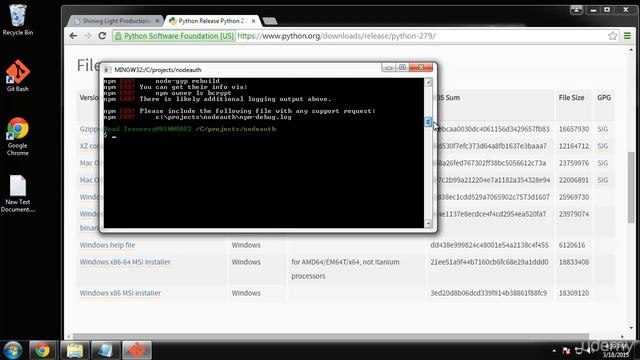The image size is (640, 360).
Task: Bookmark this page with the star icon
Action: pyautogui.click(x=612, y=36)
